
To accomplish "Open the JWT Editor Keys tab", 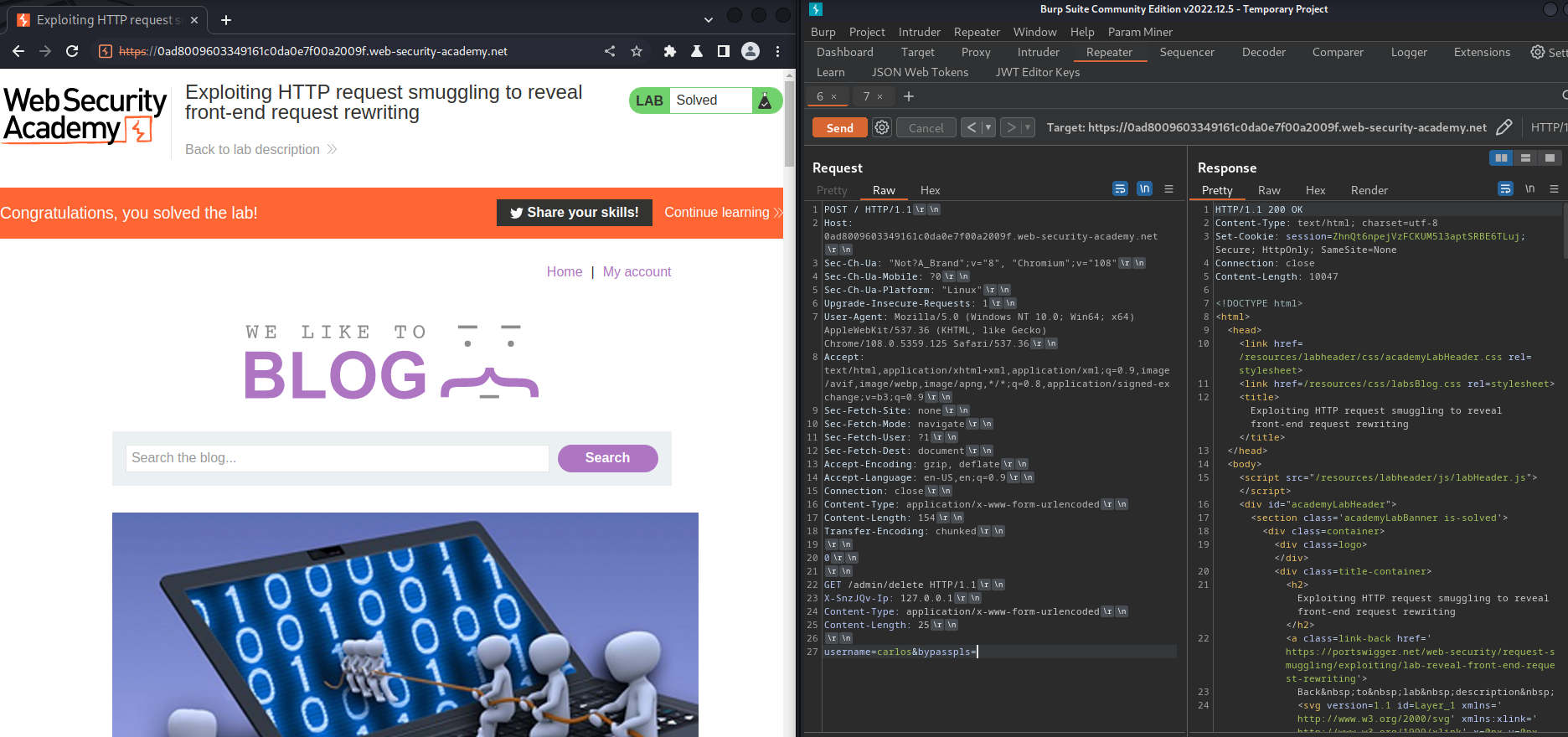I will click(1038, 72).
